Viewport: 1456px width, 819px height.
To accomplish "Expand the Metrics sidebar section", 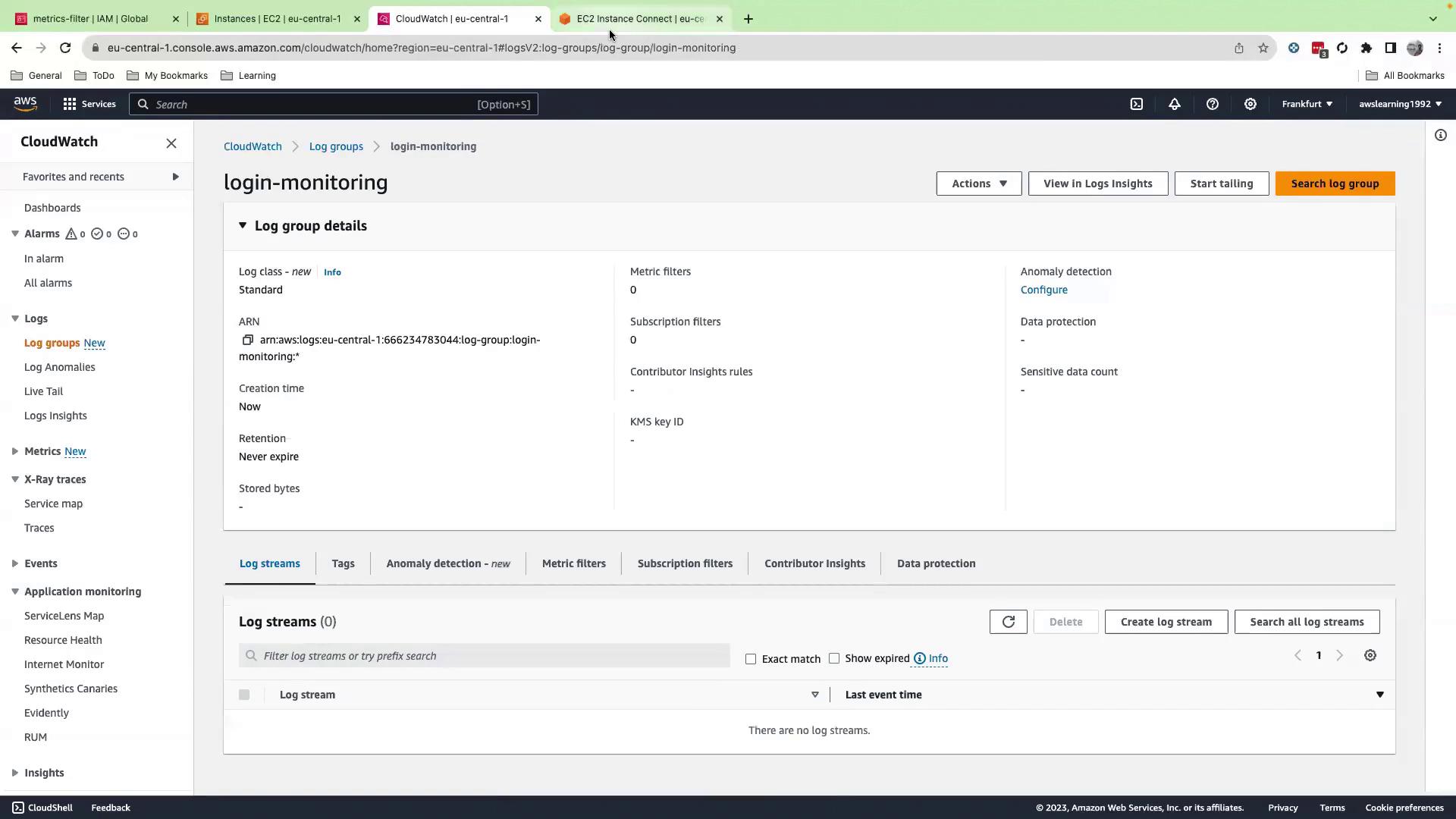I will (15, 451).
